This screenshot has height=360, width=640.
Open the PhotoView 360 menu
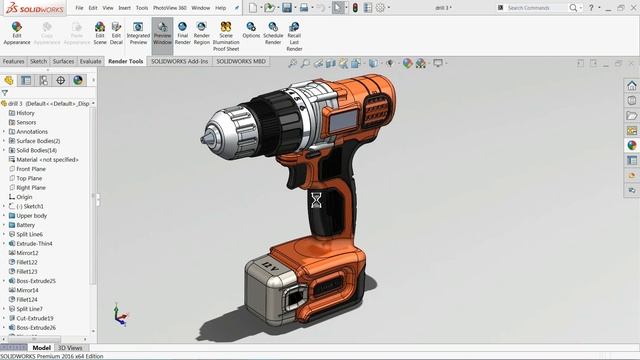[170, 8]
